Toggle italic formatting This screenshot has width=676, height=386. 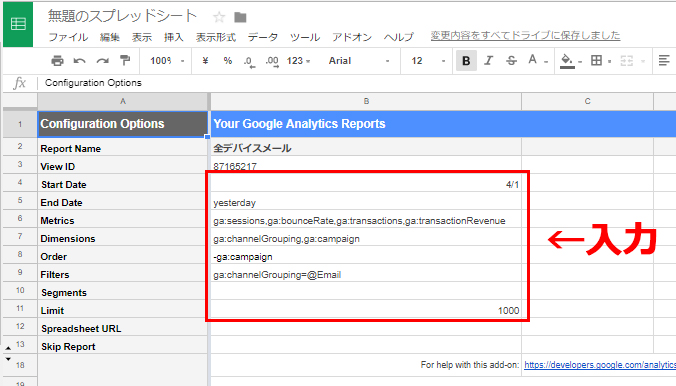coord(488,61)
